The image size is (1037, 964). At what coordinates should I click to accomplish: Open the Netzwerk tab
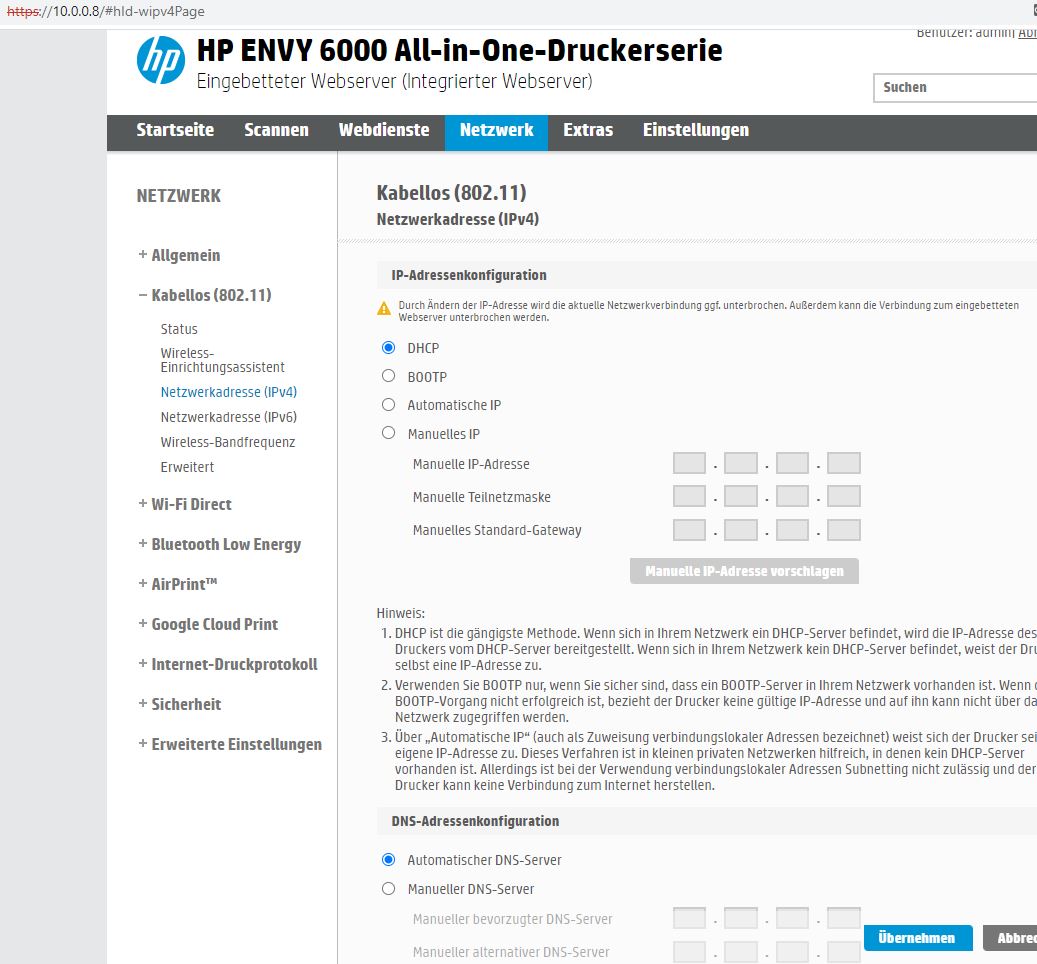point(497,132)
